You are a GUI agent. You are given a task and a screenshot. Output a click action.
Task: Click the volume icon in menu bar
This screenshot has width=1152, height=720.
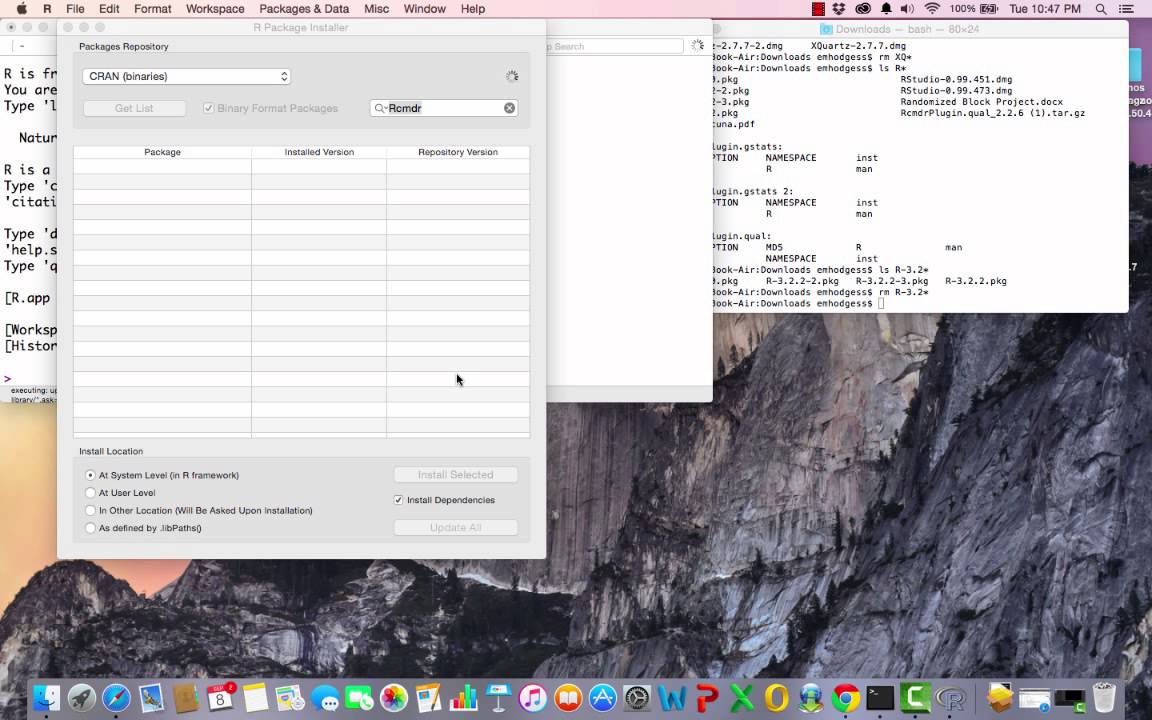click(x=908, y=9)
